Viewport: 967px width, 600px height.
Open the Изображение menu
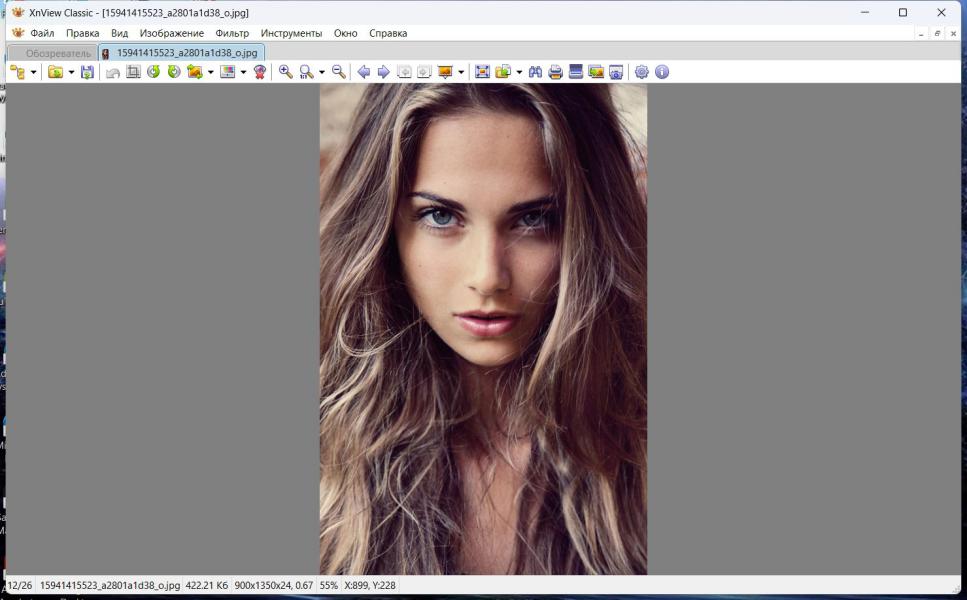(171, 33)
